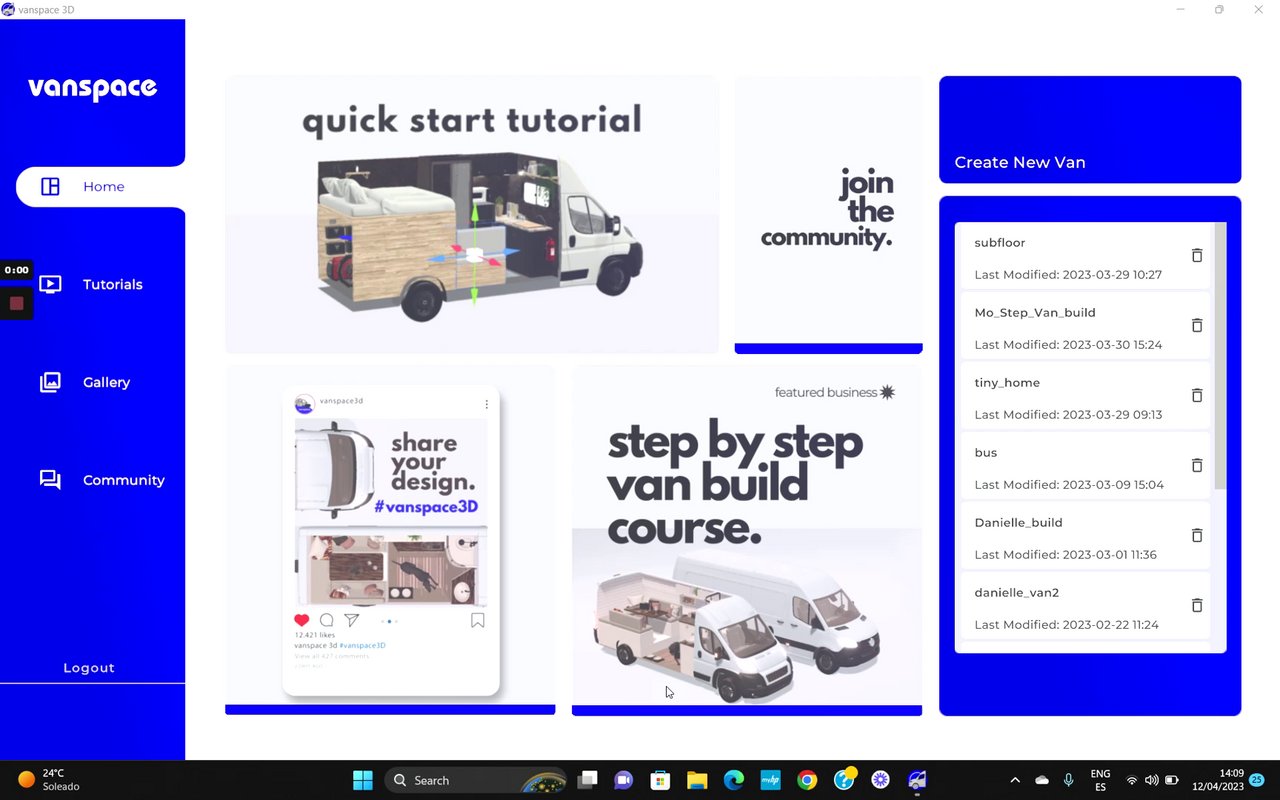The width and height of the screenshot is (1280, 800).
Task: Open the quick start tutorial card
Action: tap(472, 215)
